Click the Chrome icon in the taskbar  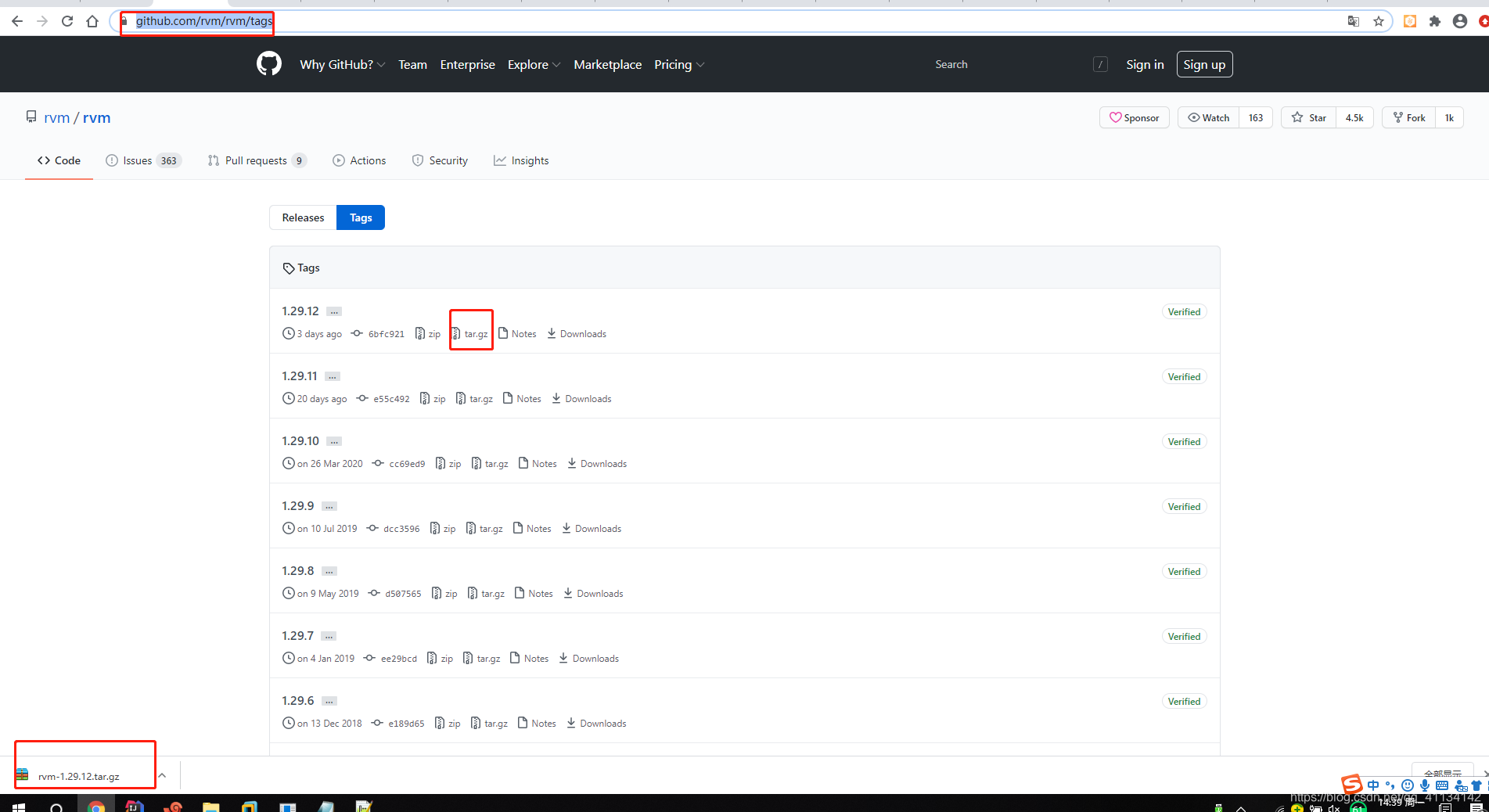pos(96,807)
